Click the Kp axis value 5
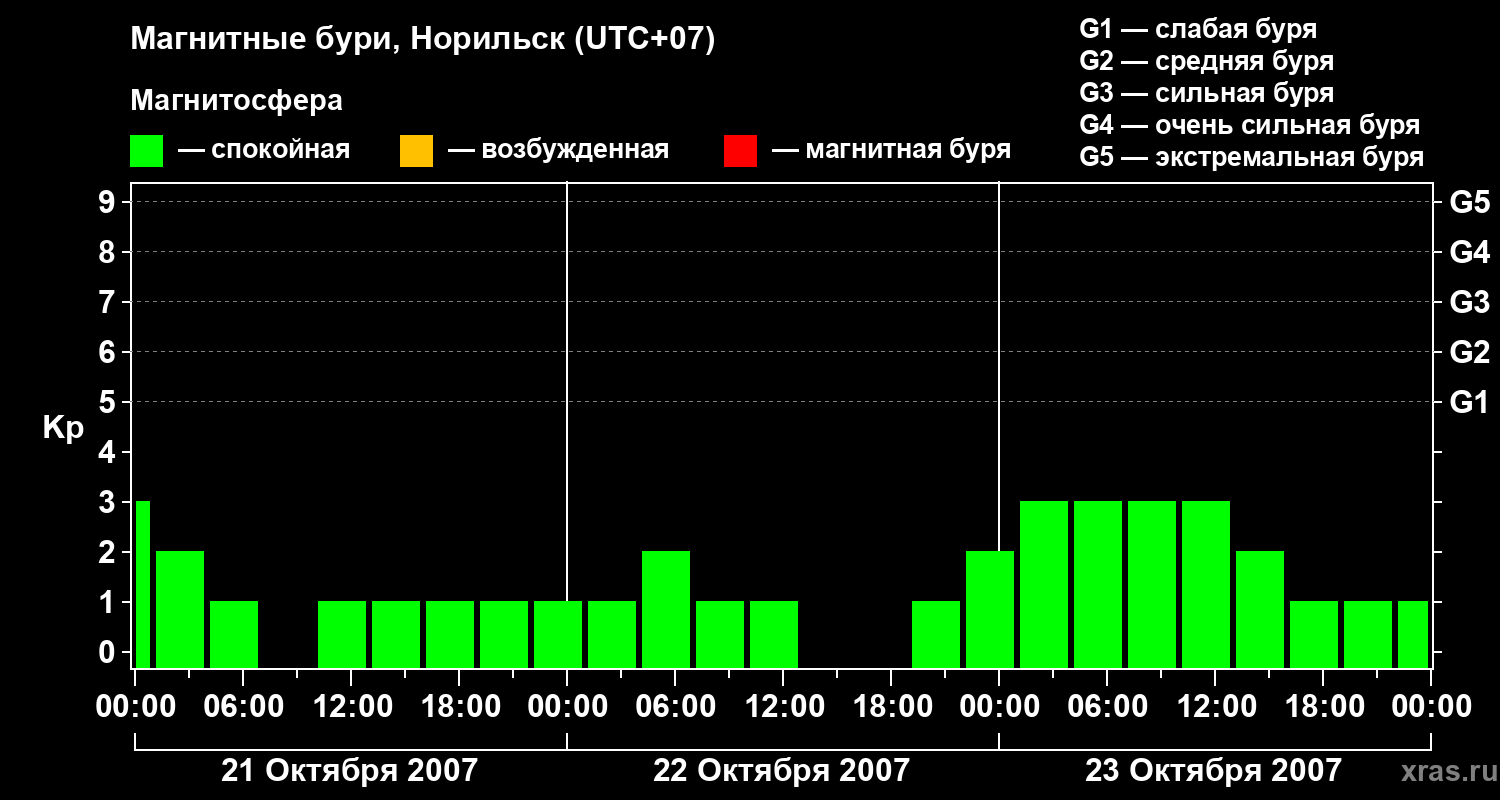 point(108,403)
